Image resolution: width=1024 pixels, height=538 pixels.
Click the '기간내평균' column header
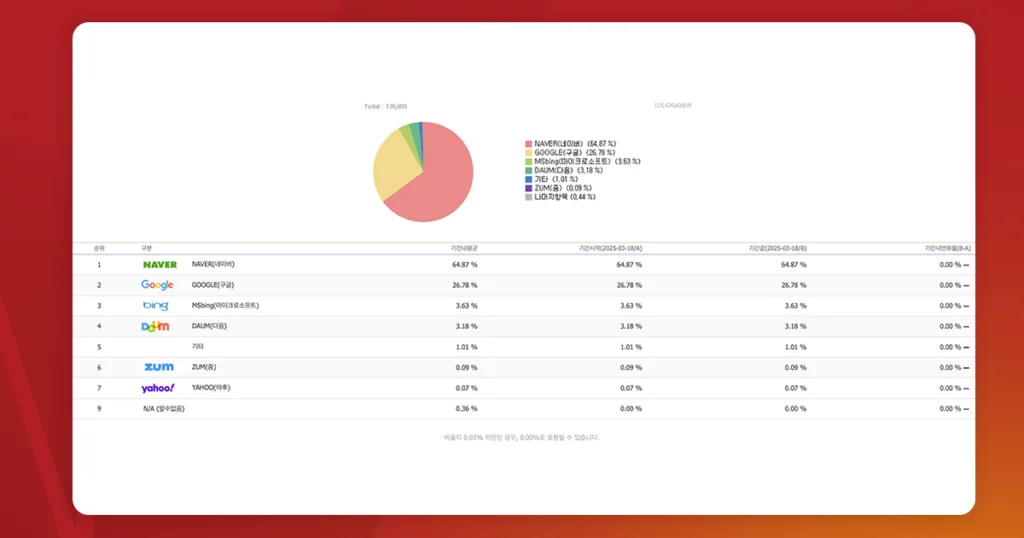pyautogui.click(x=464, y=248)
